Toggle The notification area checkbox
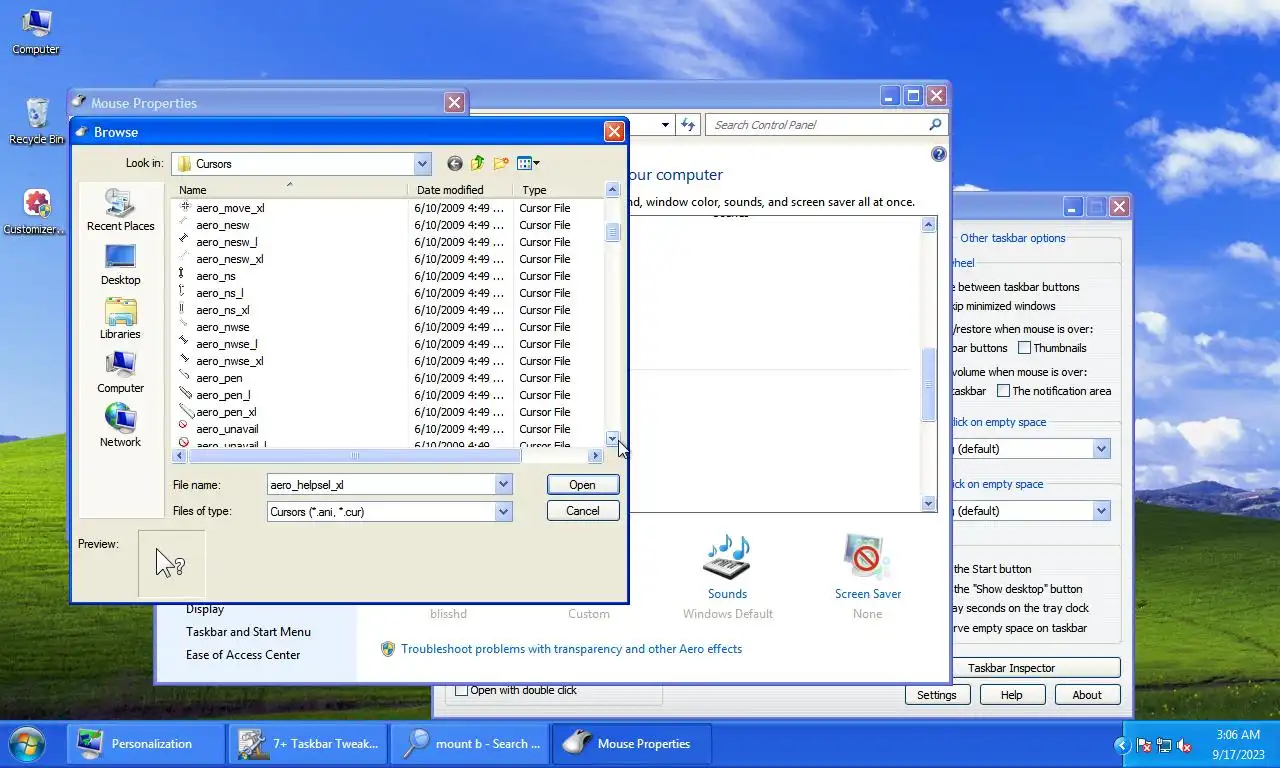This screenshot has height=768, width=1280. pos(1003,391)
